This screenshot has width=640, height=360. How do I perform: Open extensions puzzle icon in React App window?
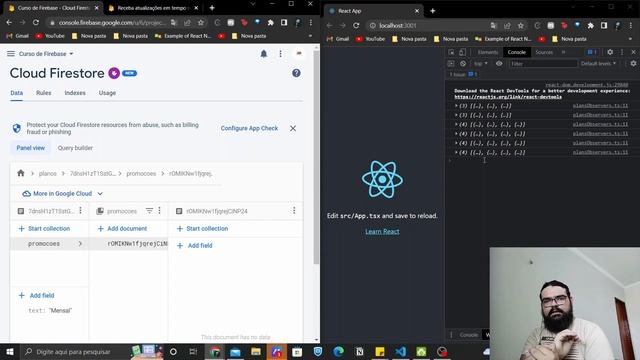click(591, 25)
